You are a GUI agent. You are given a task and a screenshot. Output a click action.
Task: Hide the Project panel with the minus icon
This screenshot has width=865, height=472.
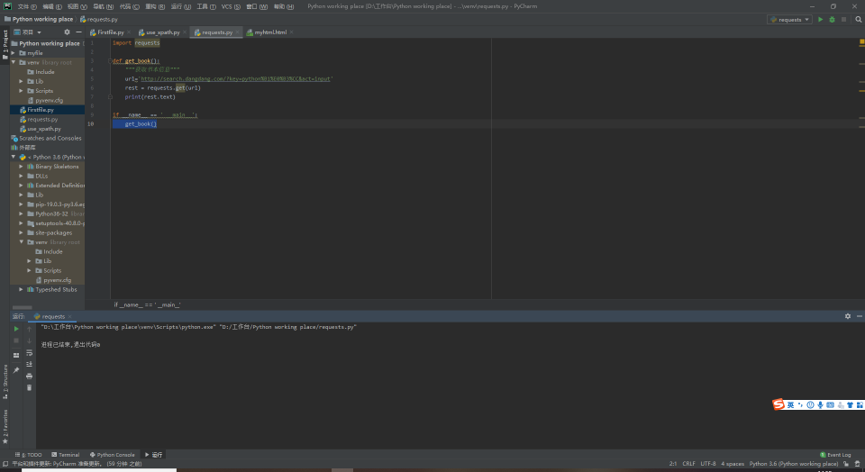coord(78,32)
